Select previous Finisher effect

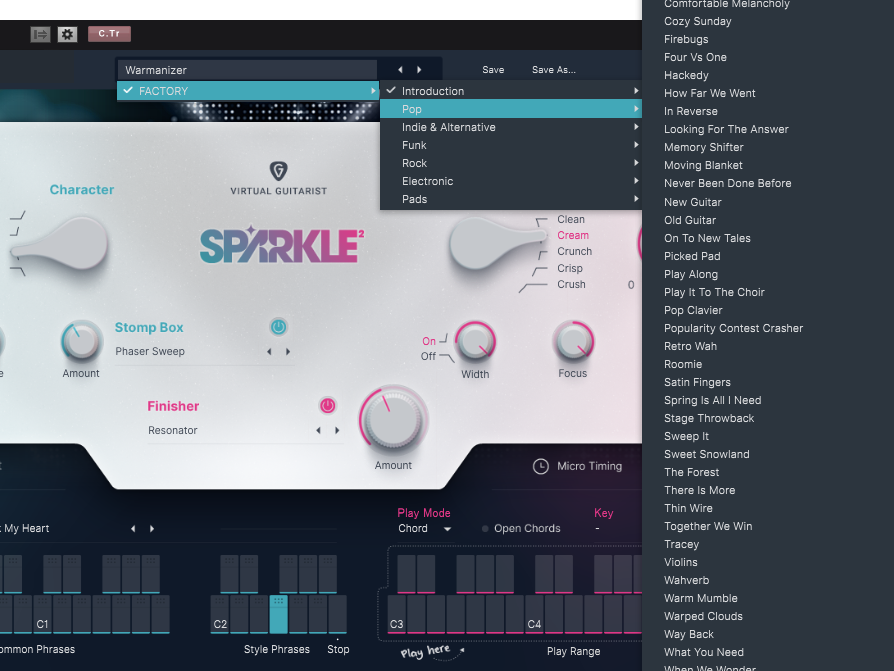pos(318,430)
